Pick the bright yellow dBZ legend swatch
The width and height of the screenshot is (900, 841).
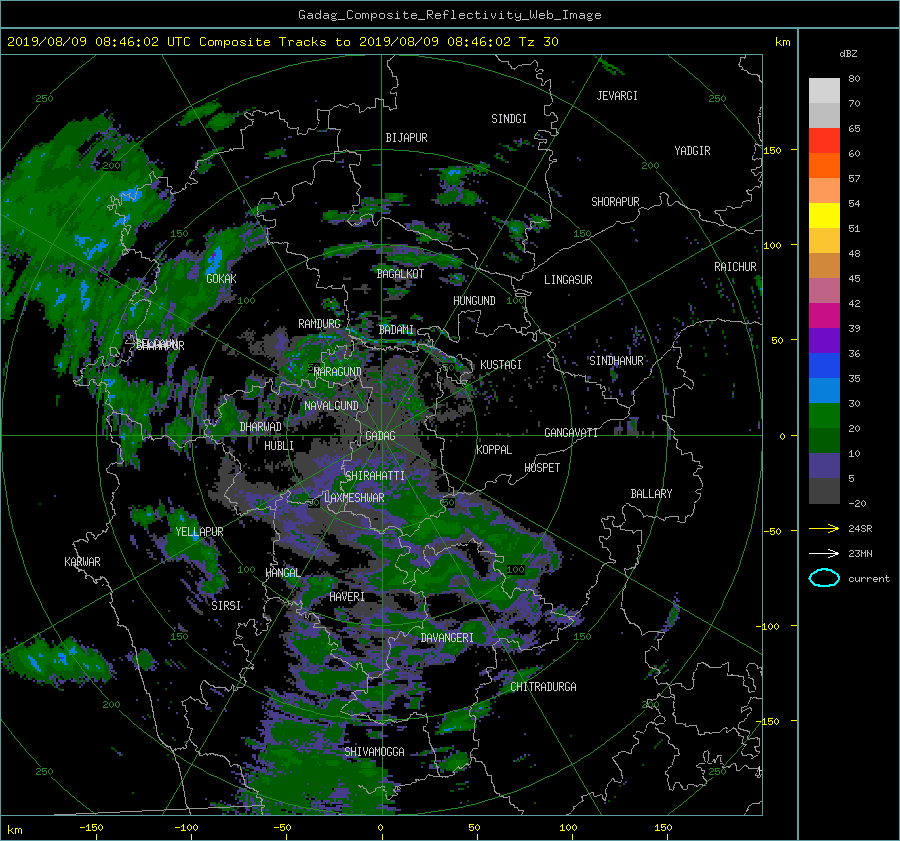point(824,215)
